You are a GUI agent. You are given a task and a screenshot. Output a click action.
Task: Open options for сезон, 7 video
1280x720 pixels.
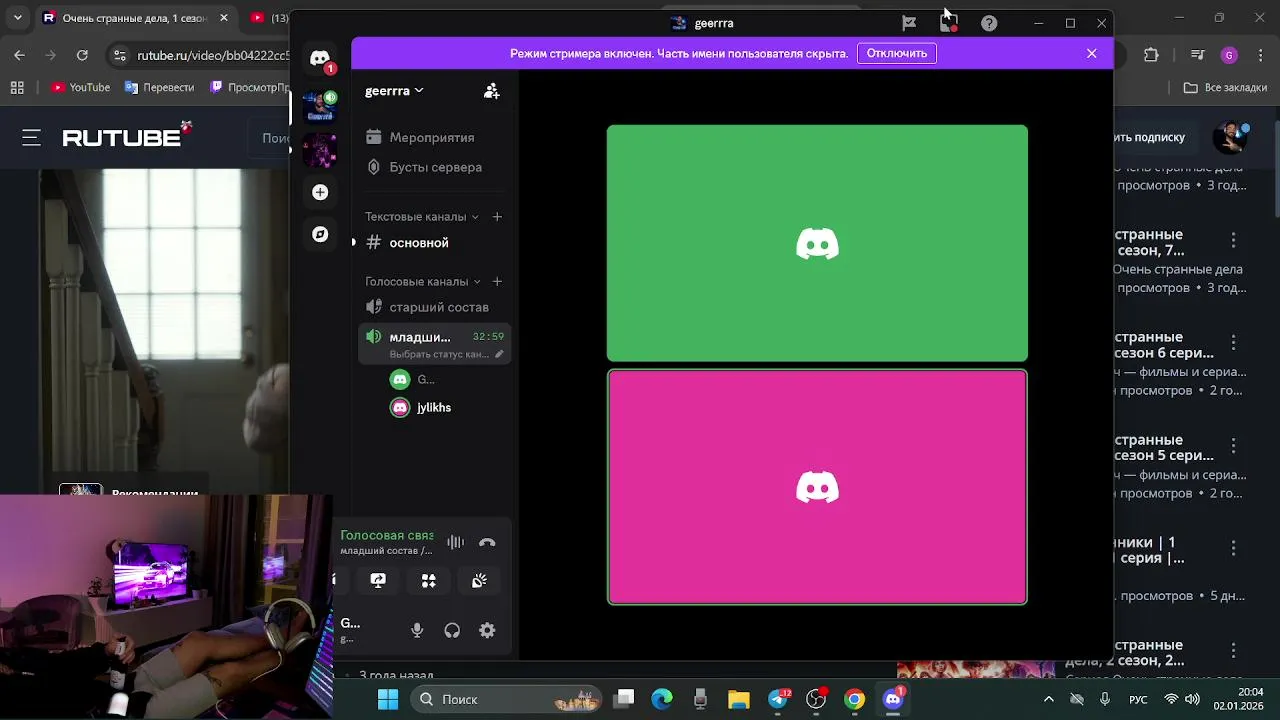click(x=1233, y=241)
